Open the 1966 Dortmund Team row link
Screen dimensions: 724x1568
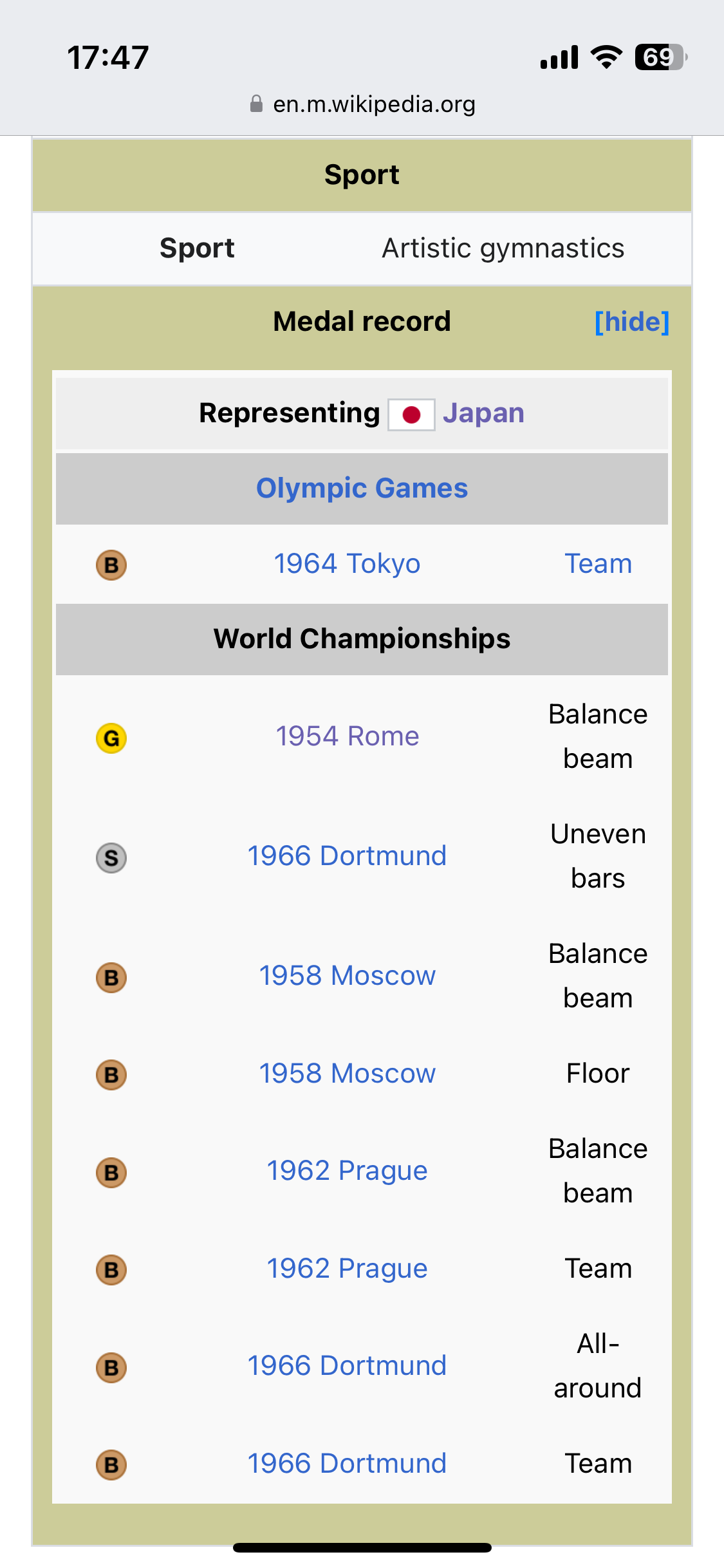[348, 1464]
